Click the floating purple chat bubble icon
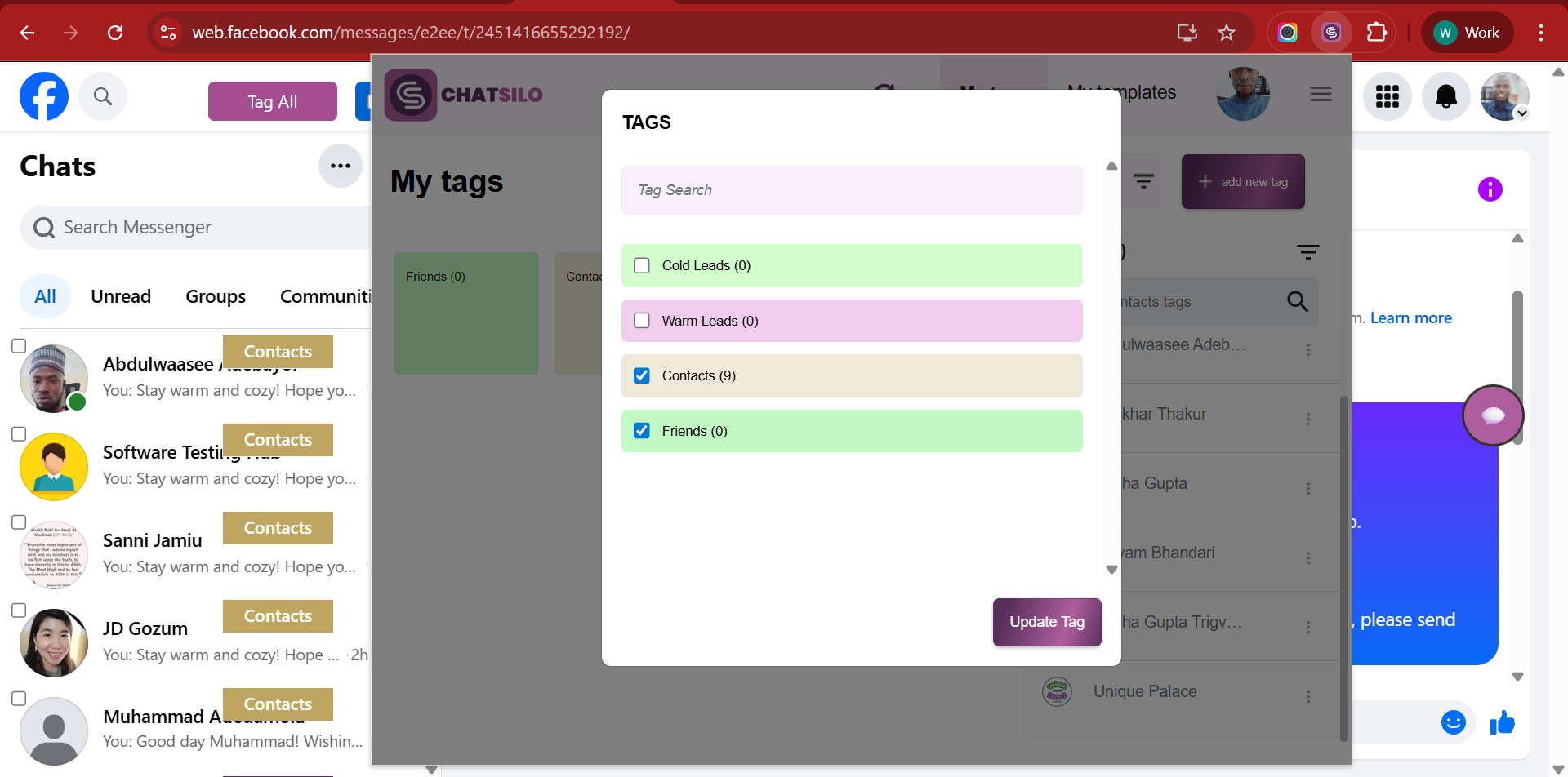The width and height of the screenshot is (1568, 777). click(x=1493, y=415)
